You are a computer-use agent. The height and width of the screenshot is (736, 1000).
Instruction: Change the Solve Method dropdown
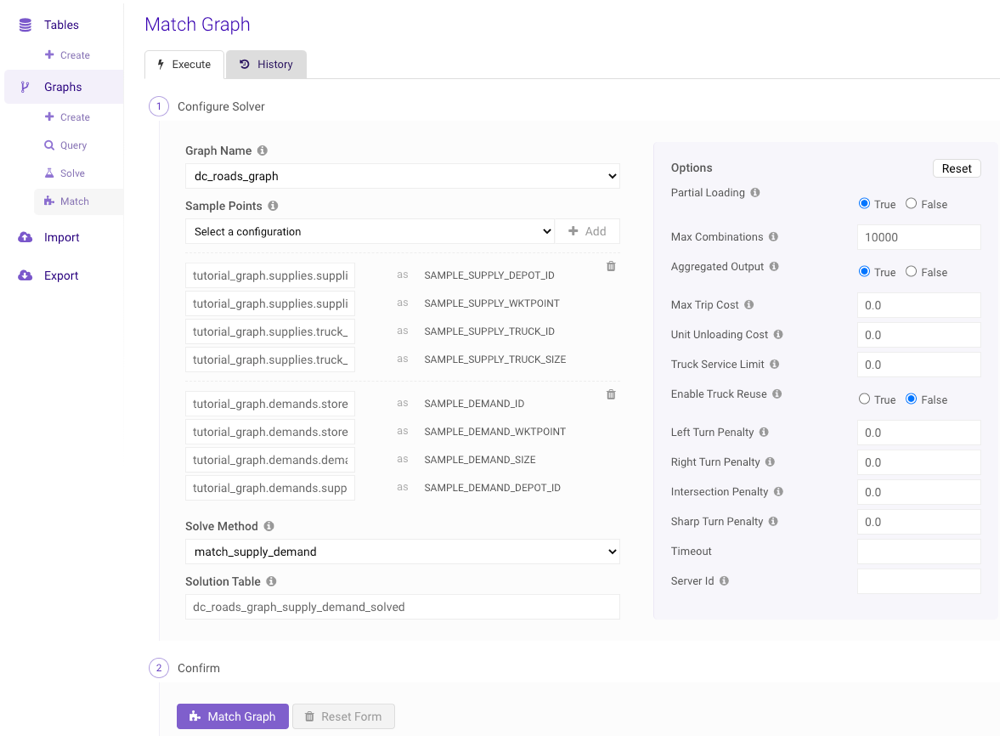[402, 551]
